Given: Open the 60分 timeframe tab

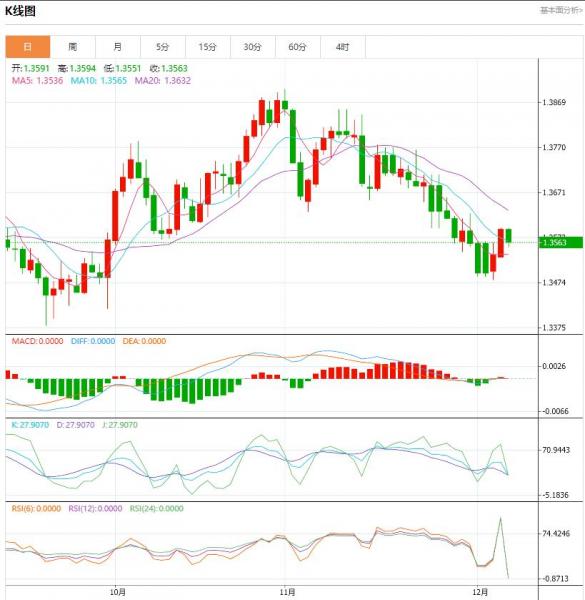Looking at the screenshot, I should [x=298, y=47].
